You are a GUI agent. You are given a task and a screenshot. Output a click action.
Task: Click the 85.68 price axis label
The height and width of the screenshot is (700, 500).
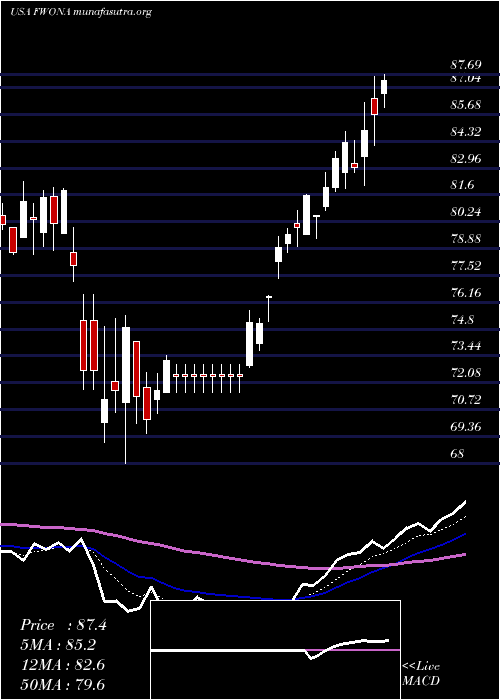(x=466, y=105)
